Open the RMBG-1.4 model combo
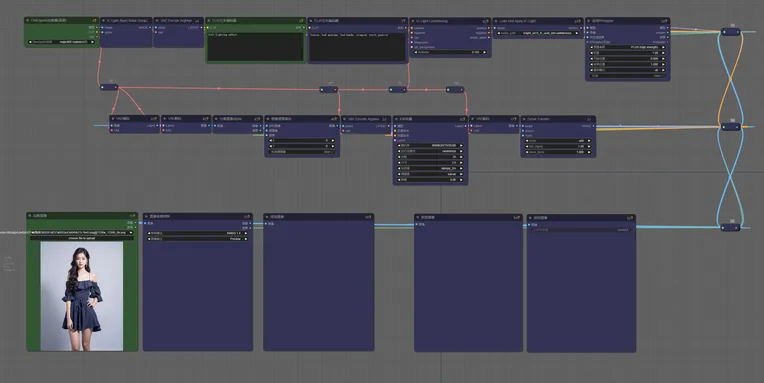The height and width of the screenshot is (383, 764). click(x=197, y=233)
